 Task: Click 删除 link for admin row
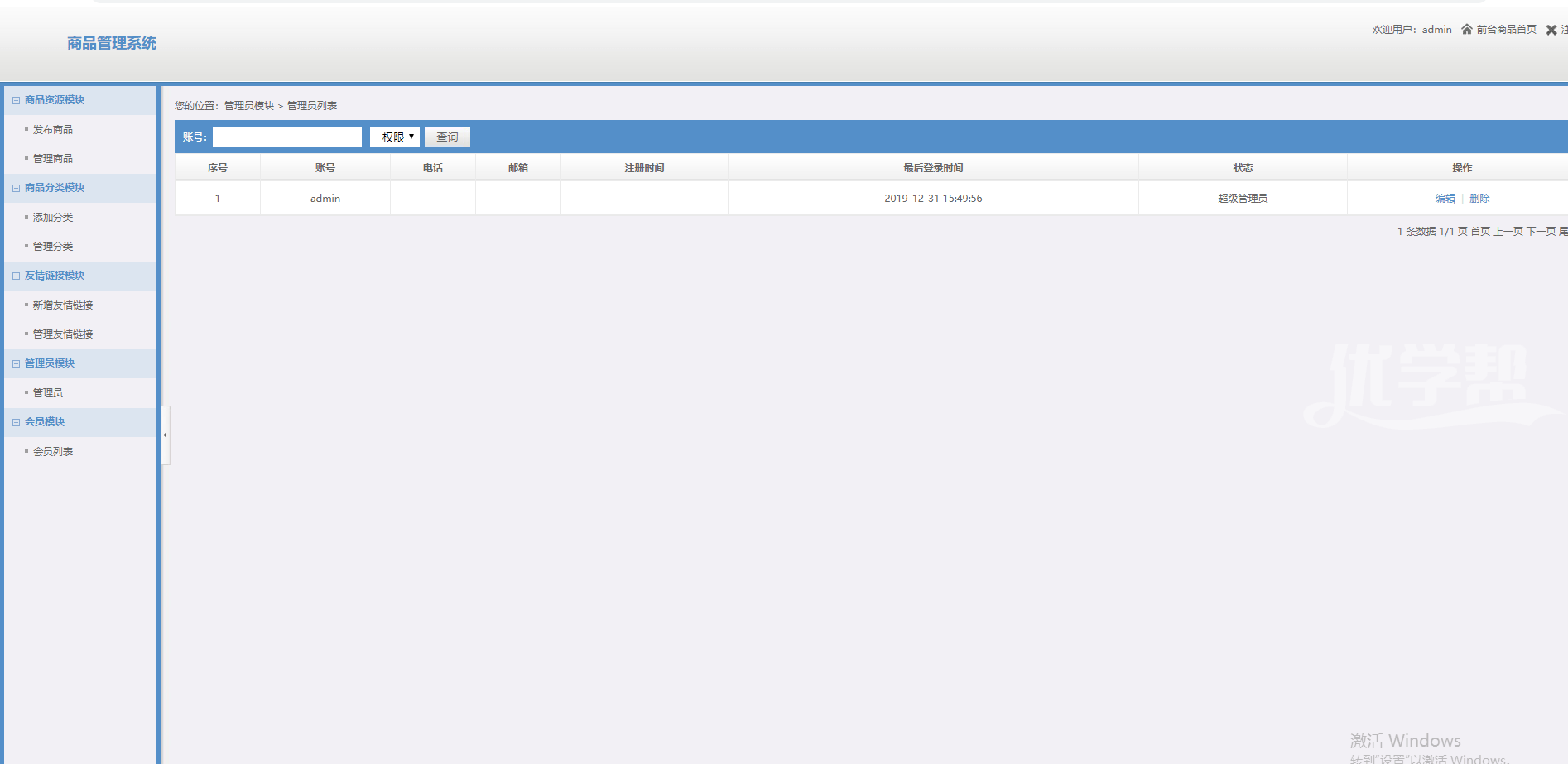[x=1479, y=199]
